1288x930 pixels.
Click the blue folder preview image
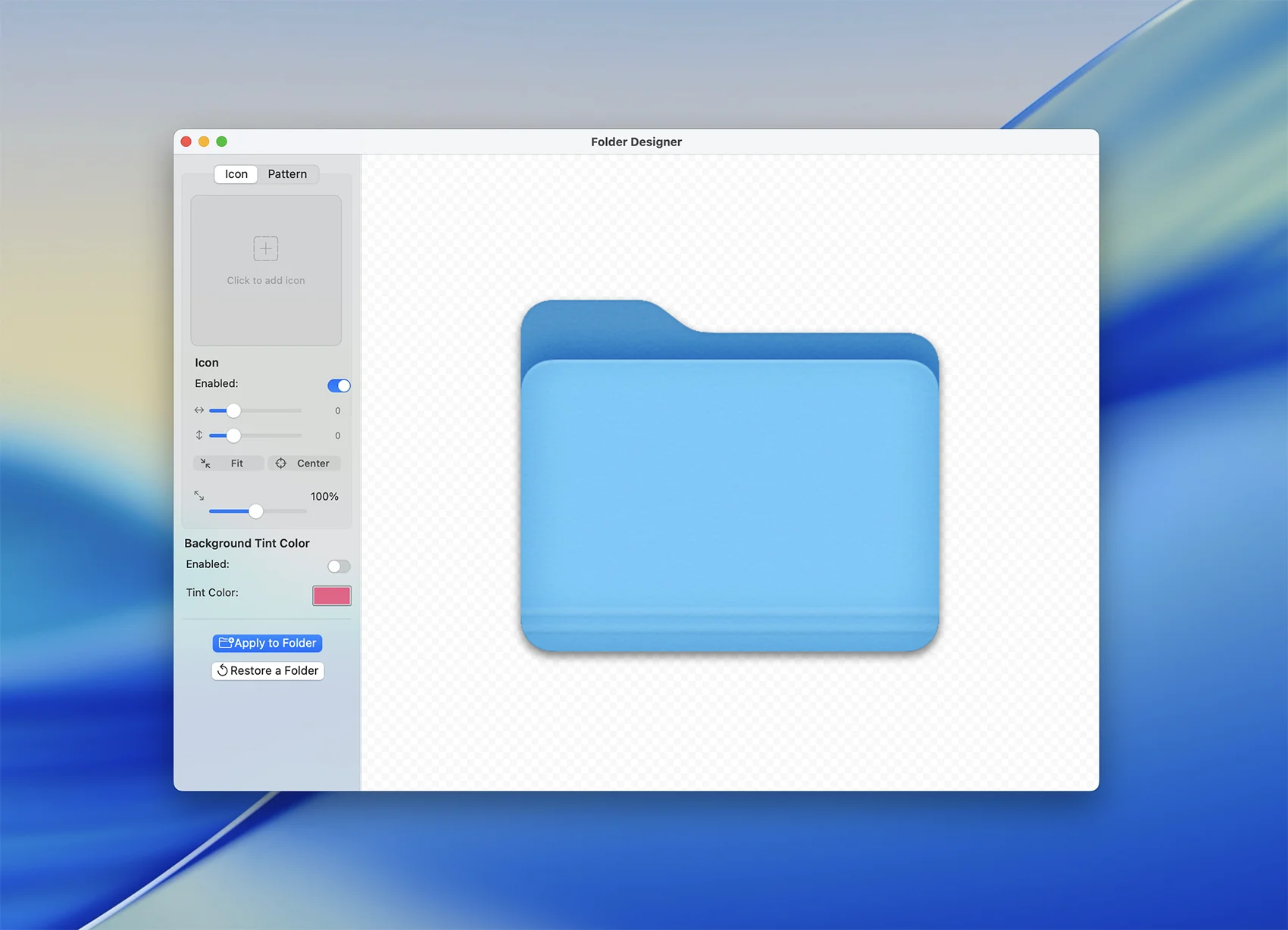(730, 485)
